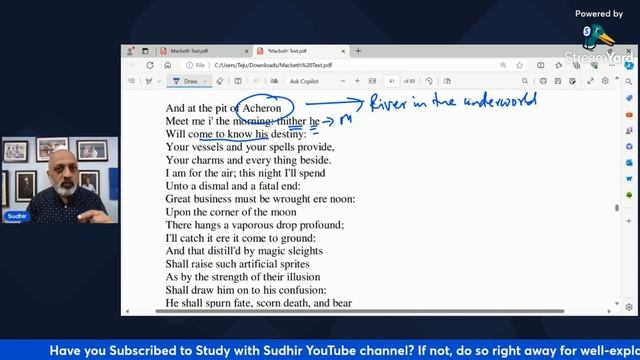Close the active *Macbeth Text.pdf tab
This screenshot has width=640, height=360.
[x=343, y=51]
